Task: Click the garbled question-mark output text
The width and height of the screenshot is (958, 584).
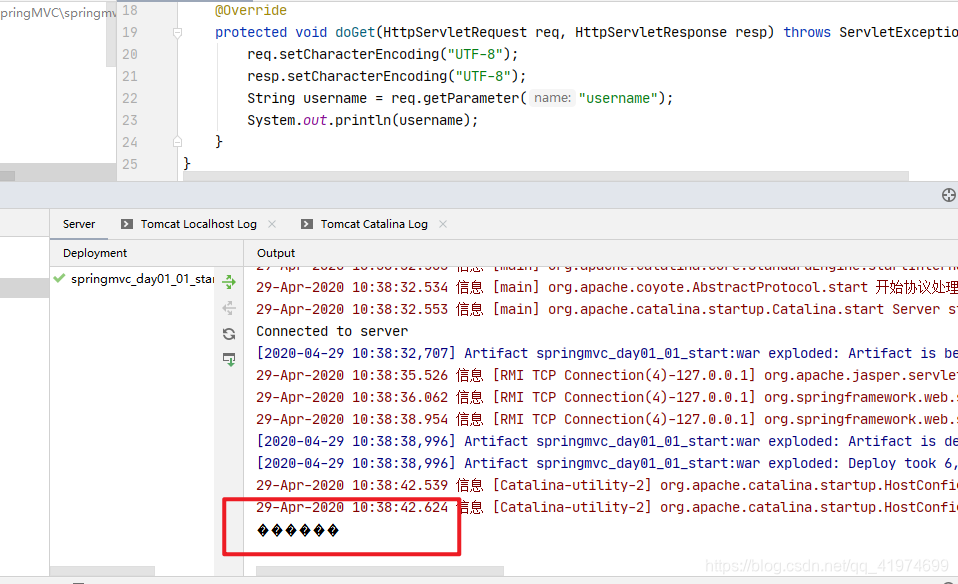Action: pos(298,530)
